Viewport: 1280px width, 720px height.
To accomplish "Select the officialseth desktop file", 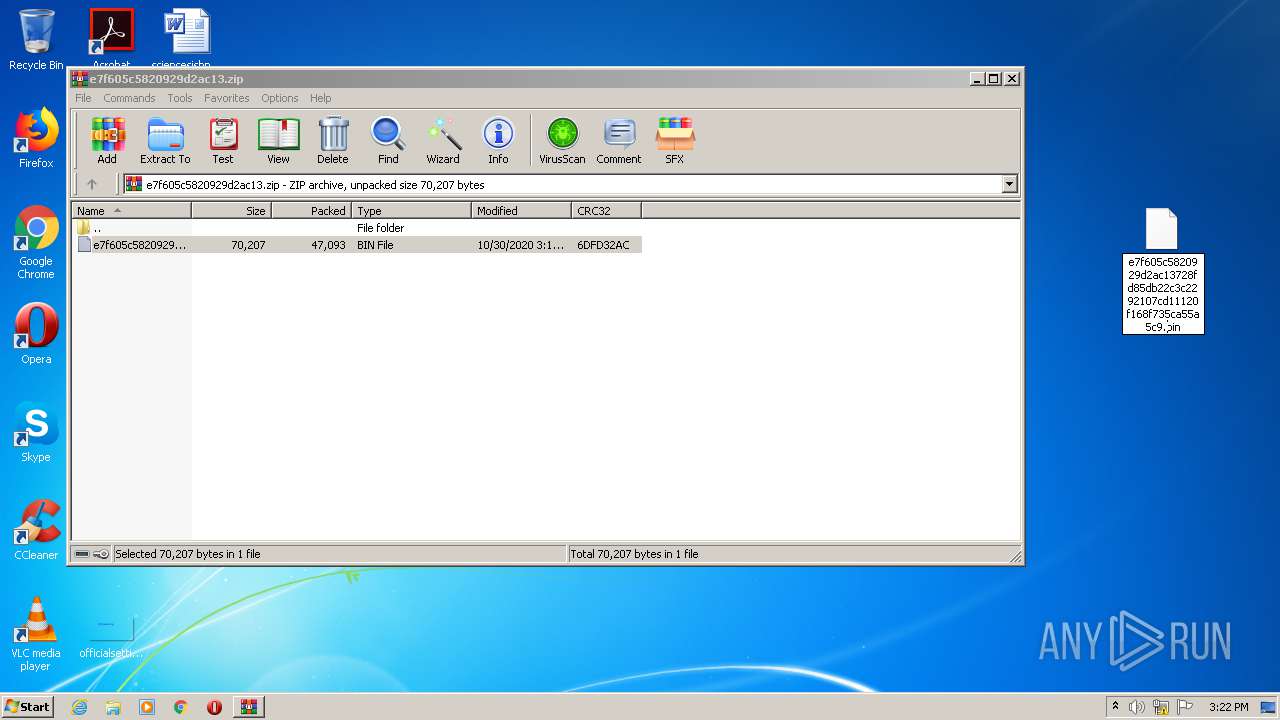I will click(x=111, y=637).
